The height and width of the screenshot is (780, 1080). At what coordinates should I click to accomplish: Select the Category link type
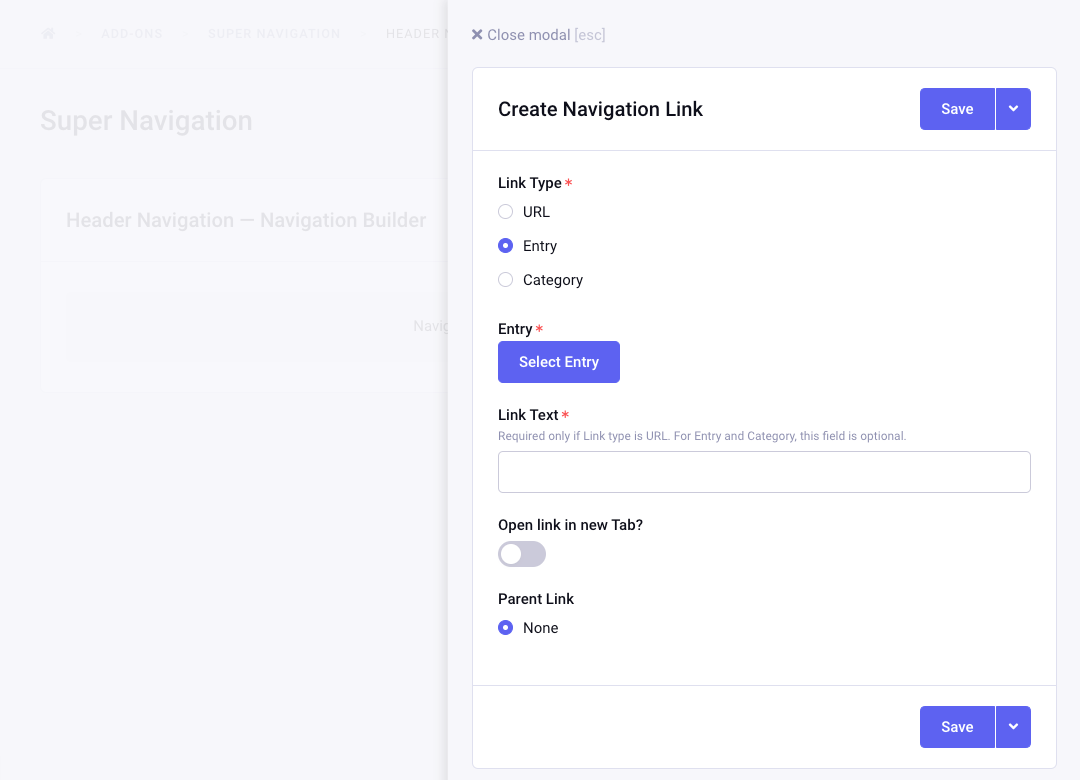(506, 280)
